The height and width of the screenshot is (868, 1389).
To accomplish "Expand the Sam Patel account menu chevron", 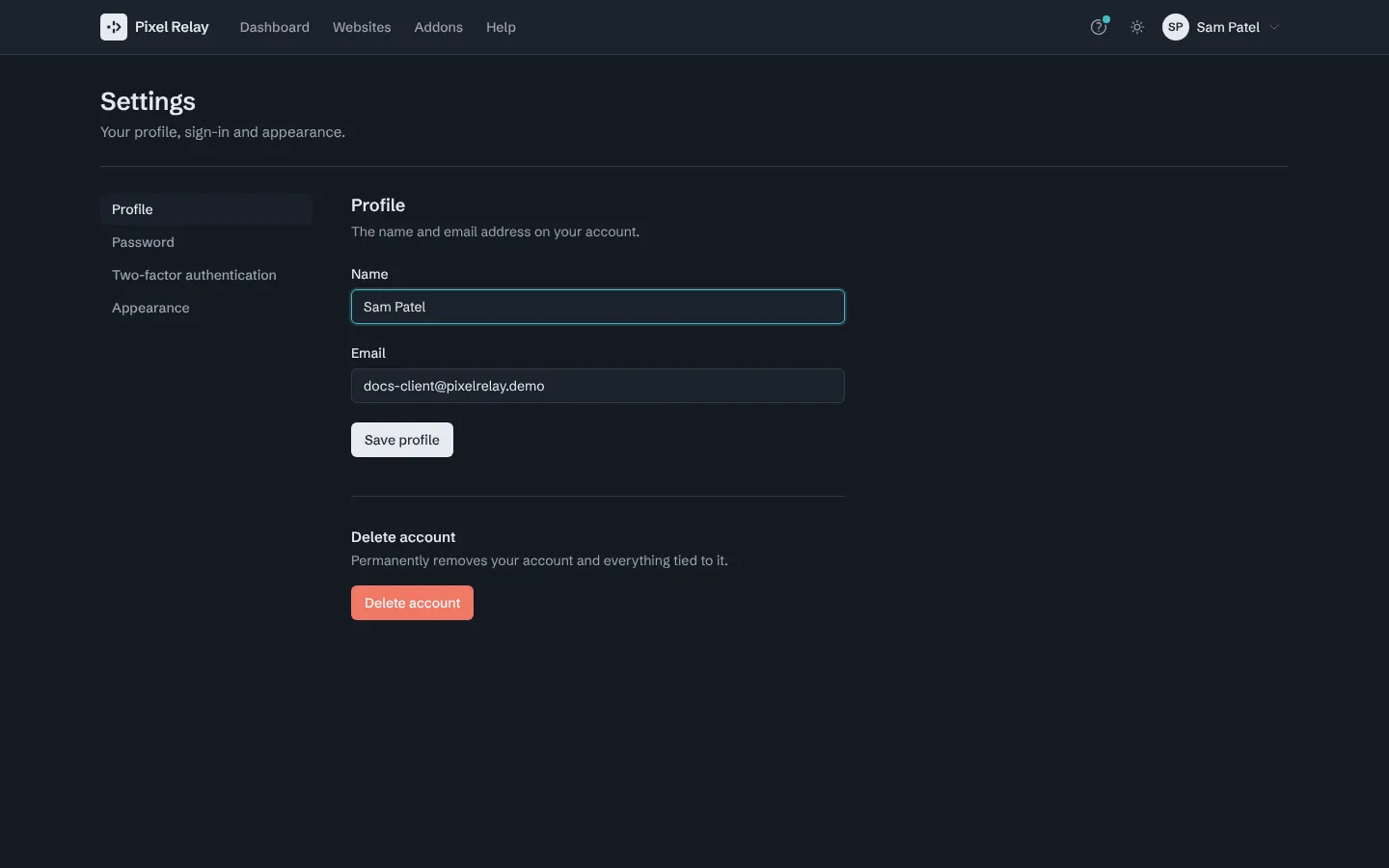I will tap(1274, 27).
